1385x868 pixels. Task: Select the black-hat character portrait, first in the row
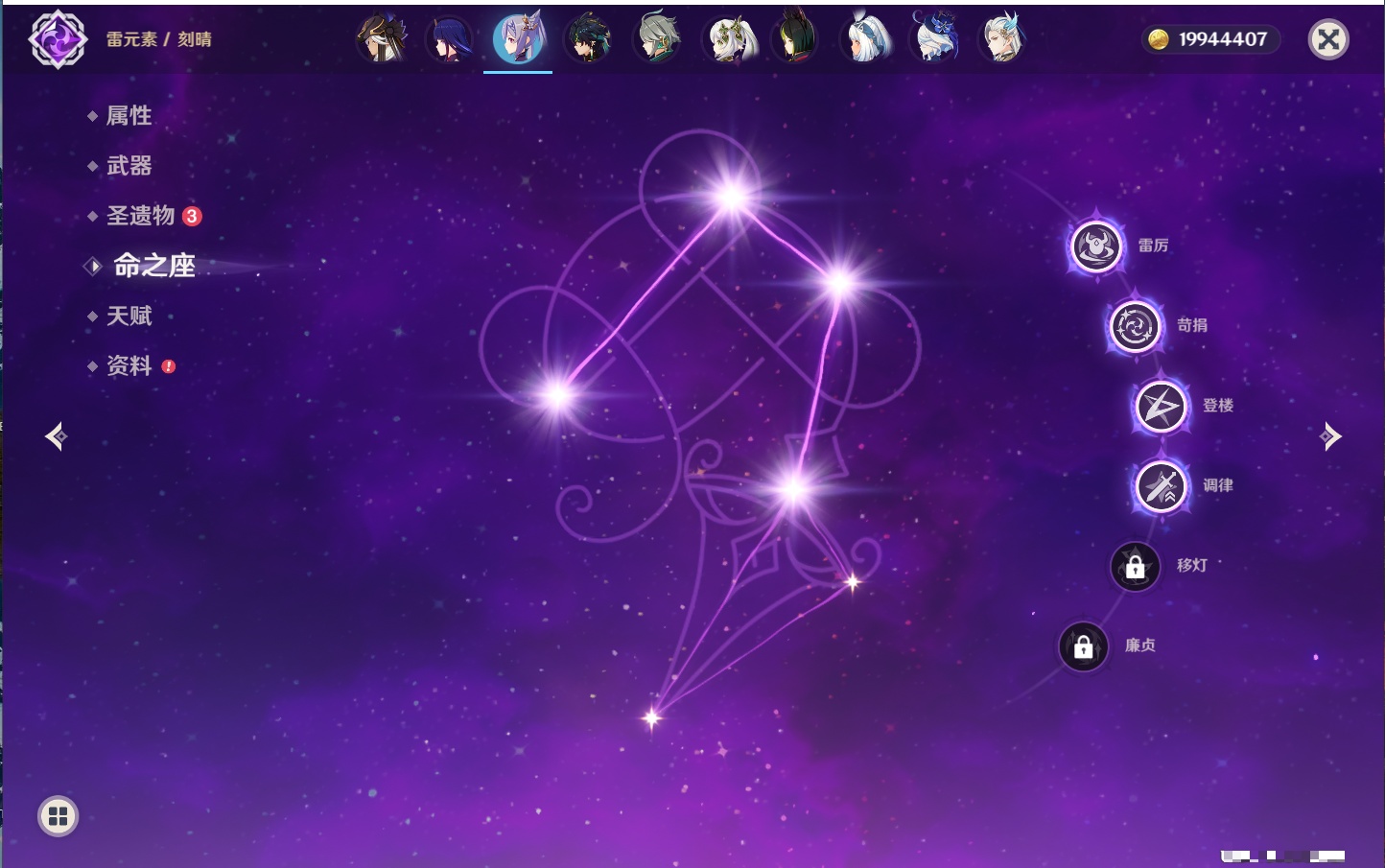coord(382,39)
